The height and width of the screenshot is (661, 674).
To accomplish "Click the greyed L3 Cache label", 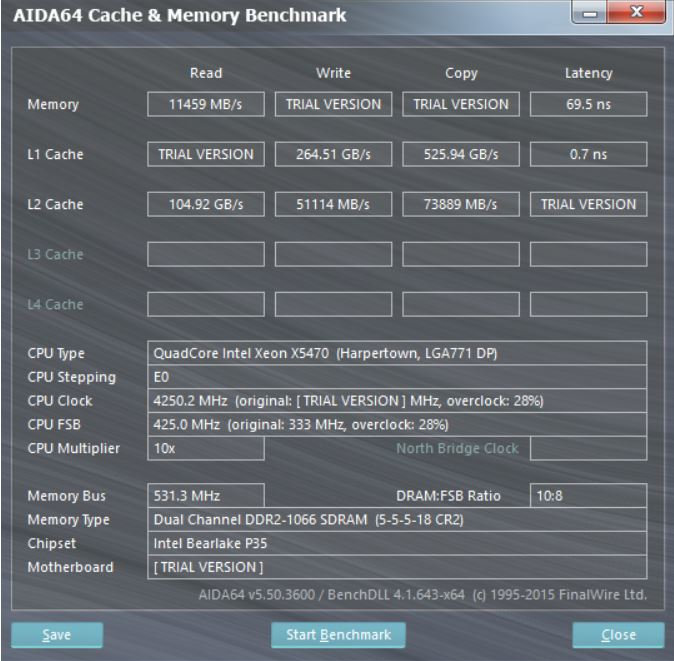I will (55, 254).
